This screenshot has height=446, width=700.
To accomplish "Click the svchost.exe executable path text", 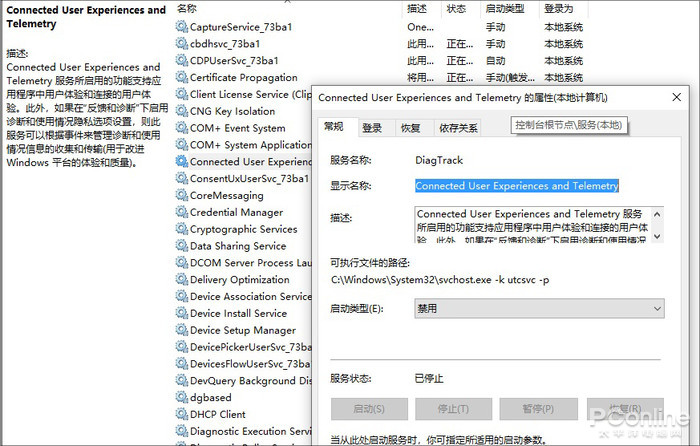I will [440, 280].
